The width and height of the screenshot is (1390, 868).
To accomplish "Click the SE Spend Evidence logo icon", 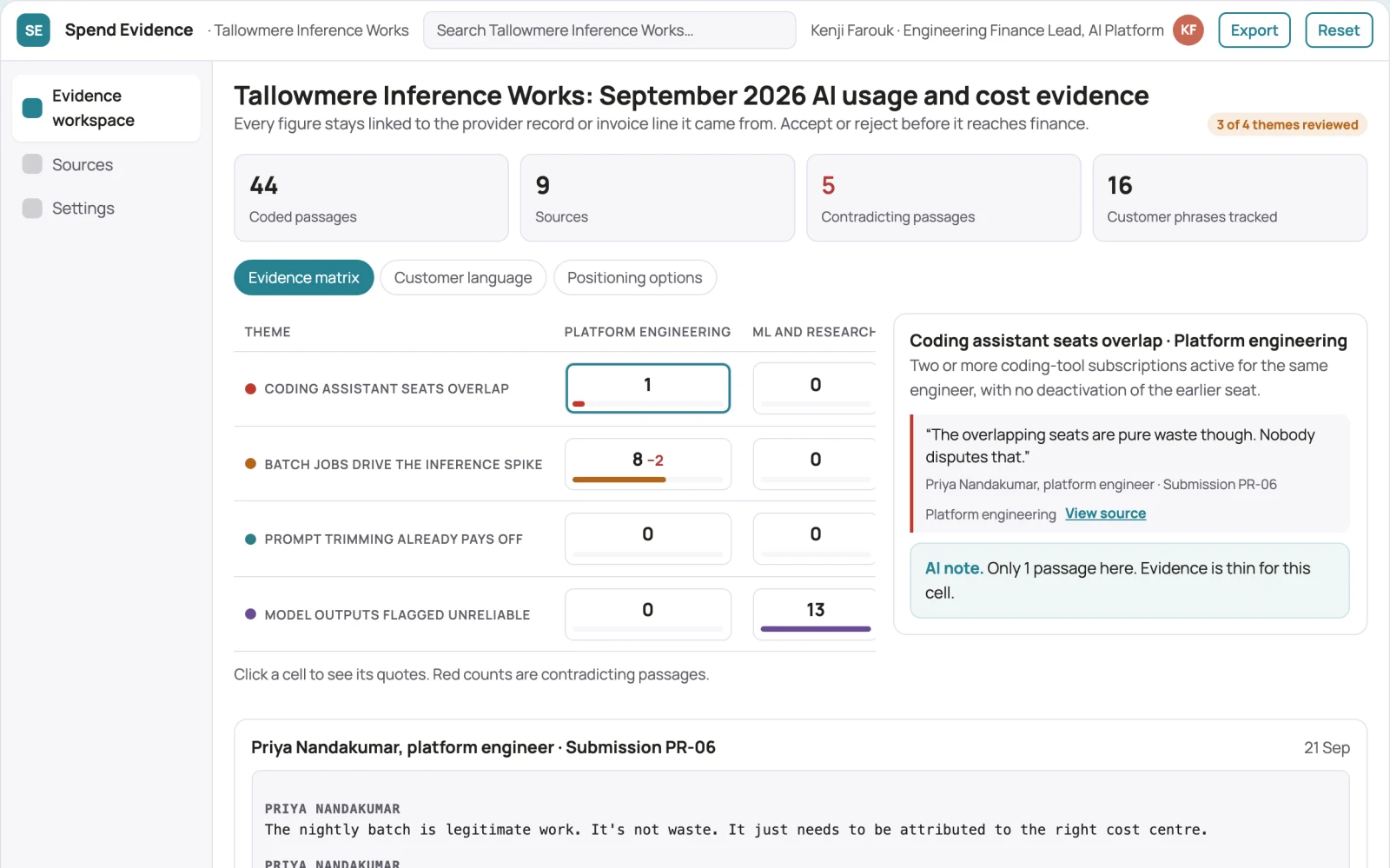I will click(x=33, y=30).
